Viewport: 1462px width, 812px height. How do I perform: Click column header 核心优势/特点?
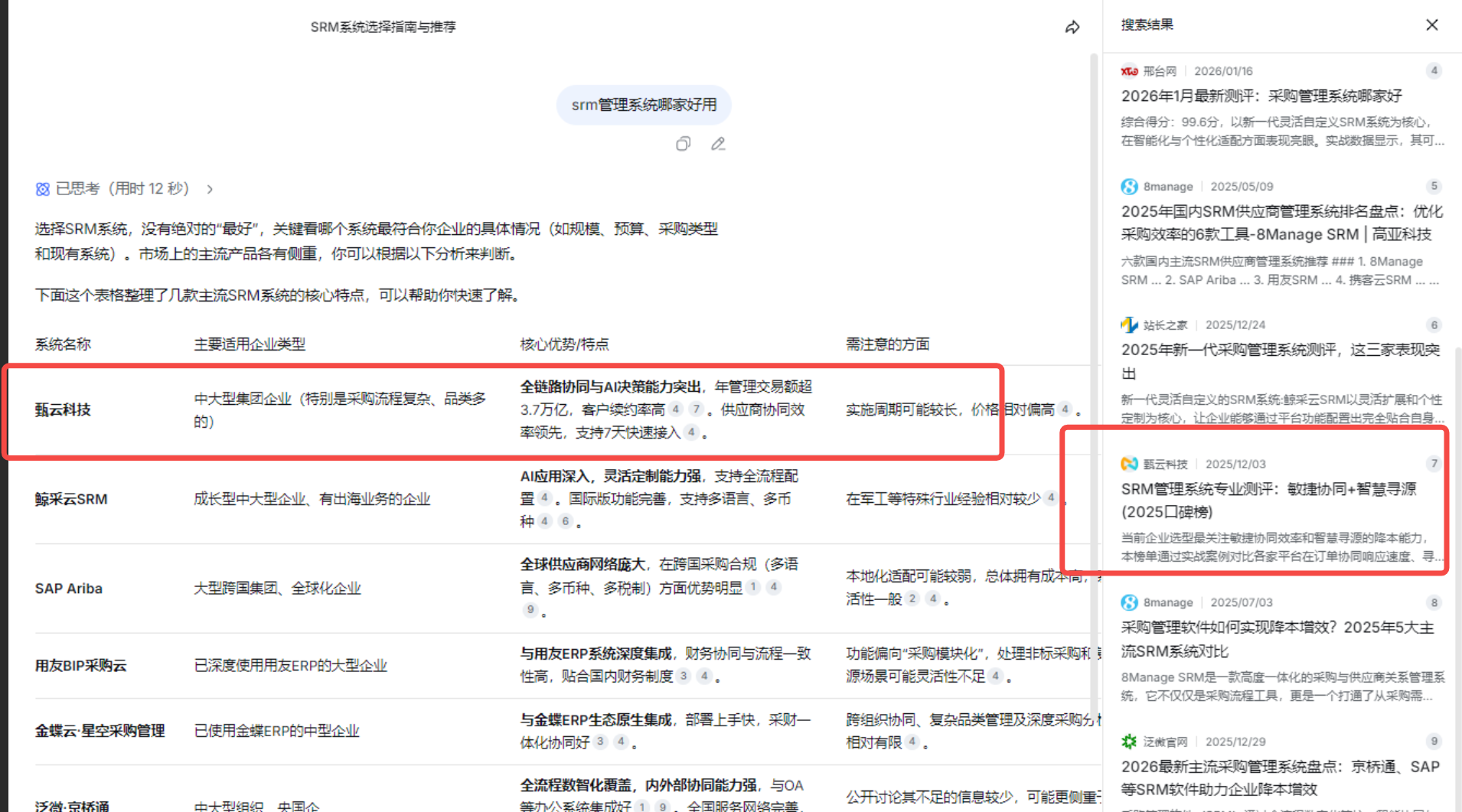click(565, 344)
